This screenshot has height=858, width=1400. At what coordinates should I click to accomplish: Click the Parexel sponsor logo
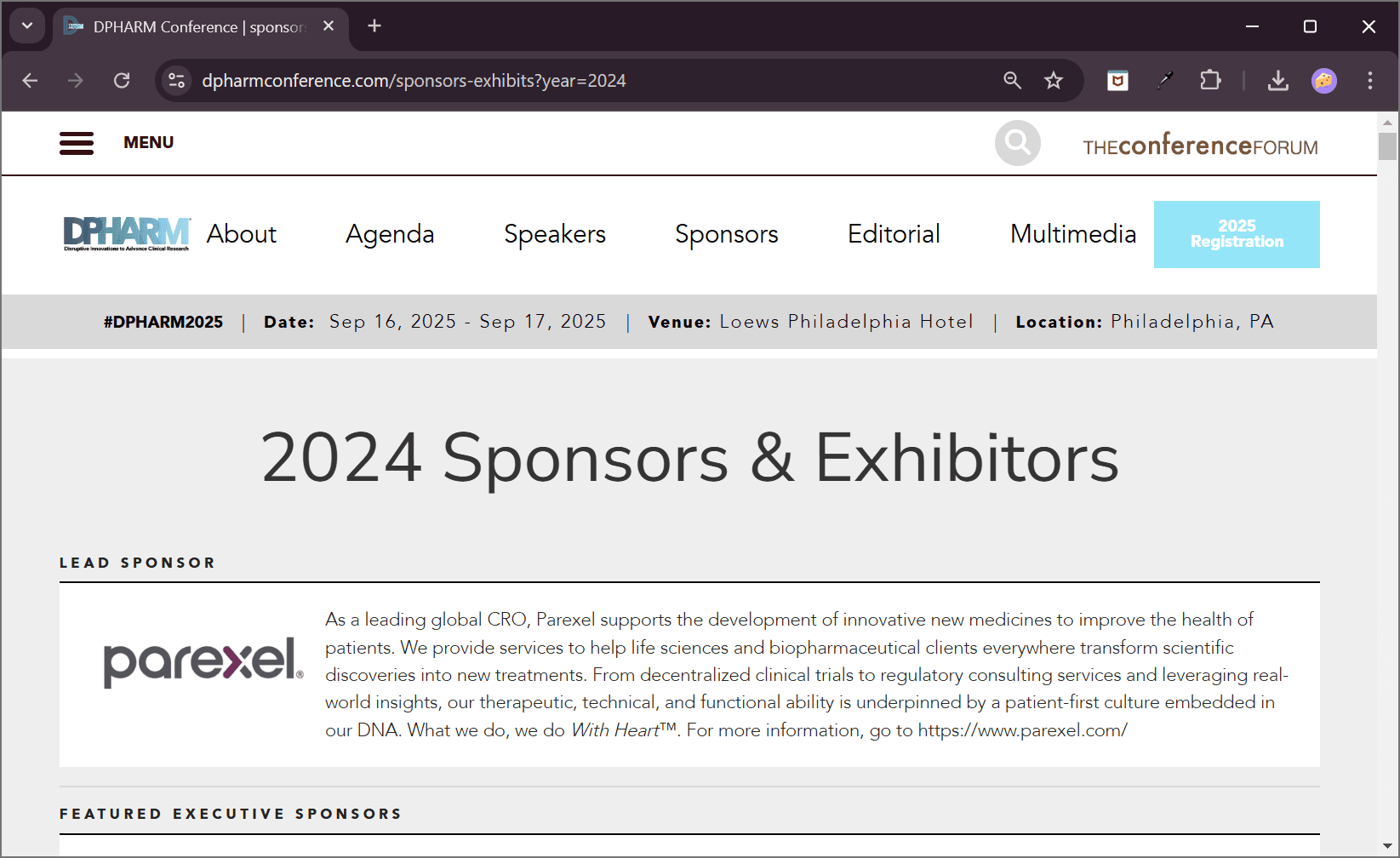pyautogui.click(x=203, y=661)
